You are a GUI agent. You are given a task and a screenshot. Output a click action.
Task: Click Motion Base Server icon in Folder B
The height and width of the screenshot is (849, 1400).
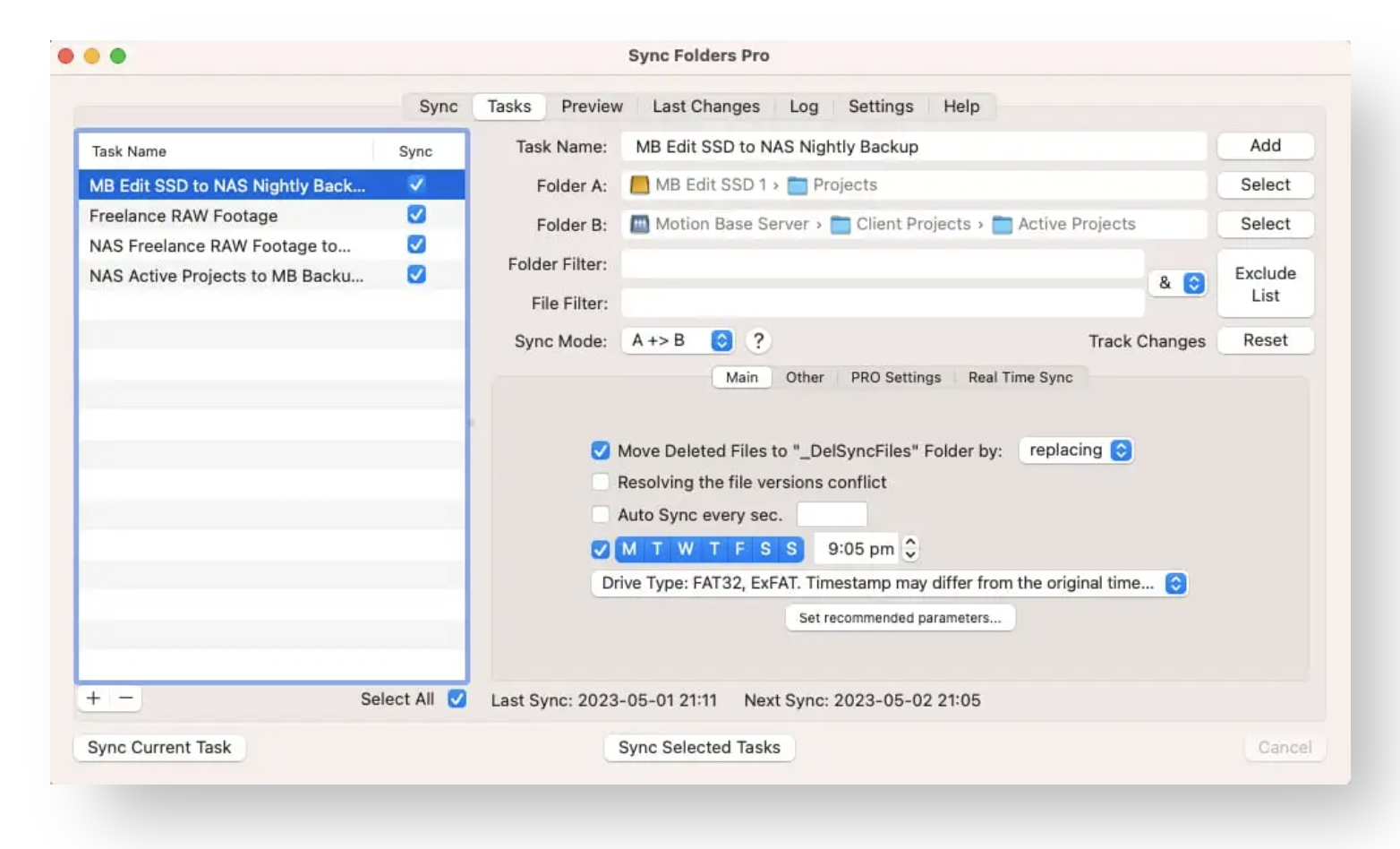pyautogui.click(x=639, y=225)
